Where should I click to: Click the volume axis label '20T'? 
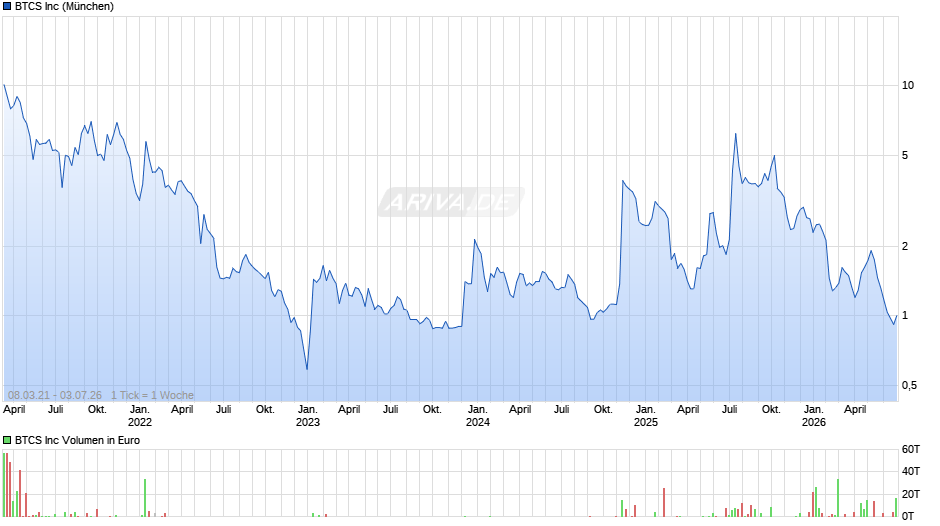point(911,494)
